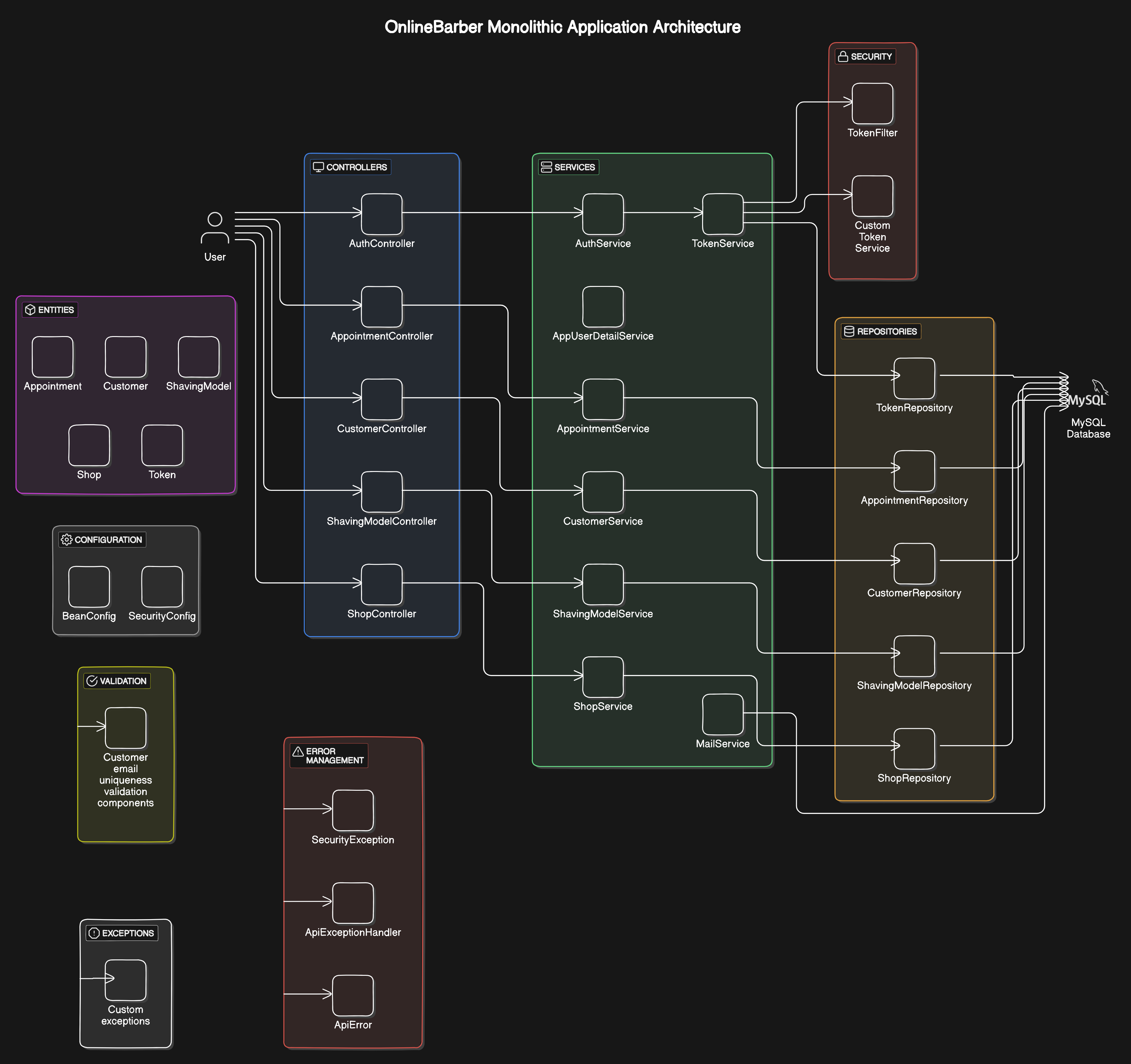The width and height of the screenshot is (1131, 1064).
Task: Select the MailService node box
Action: coord(723,714)
